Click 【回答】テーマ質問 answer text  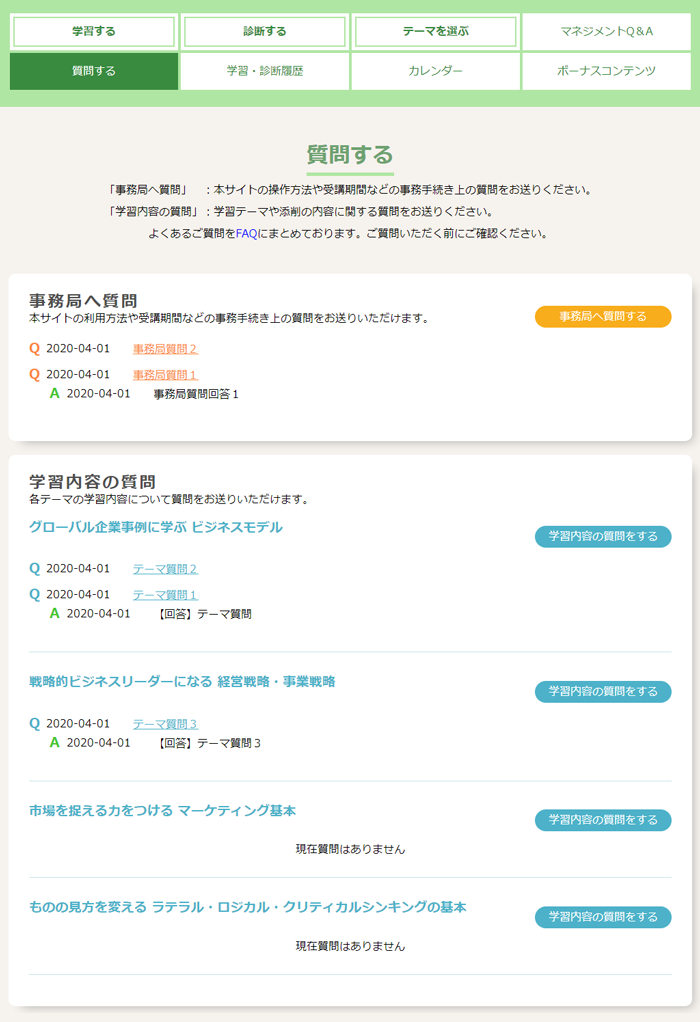click(x=203, y=614)
